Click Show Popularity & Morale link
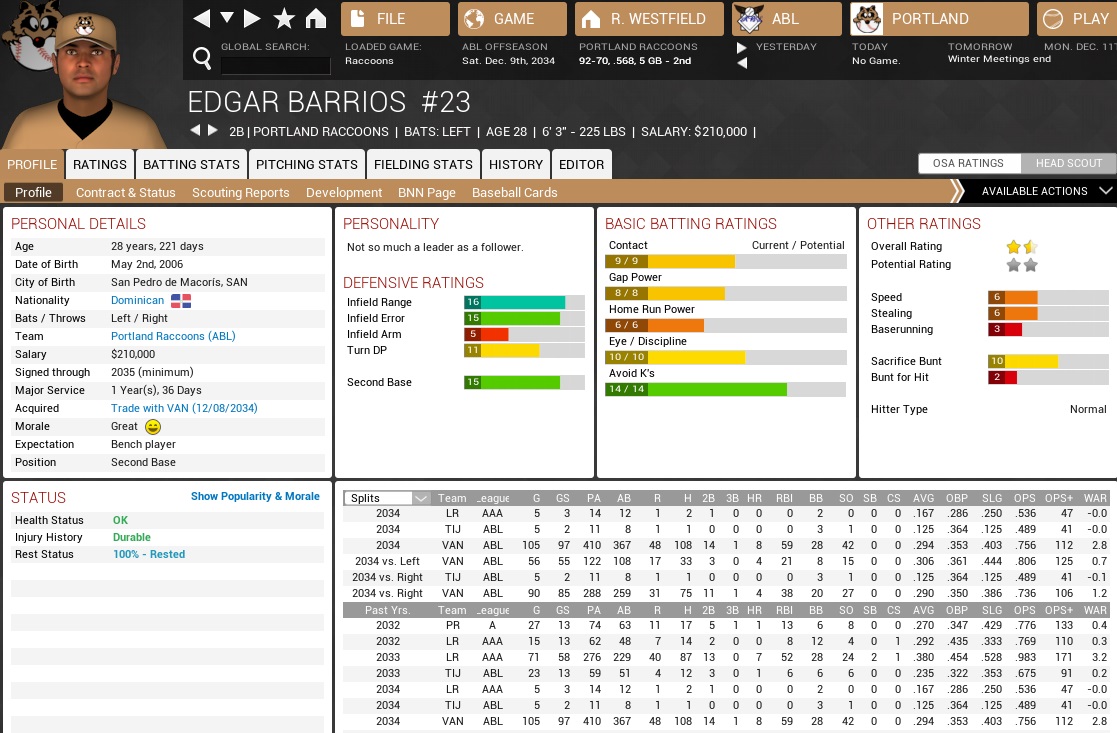Screen dimensions: 1117x733 255,496
